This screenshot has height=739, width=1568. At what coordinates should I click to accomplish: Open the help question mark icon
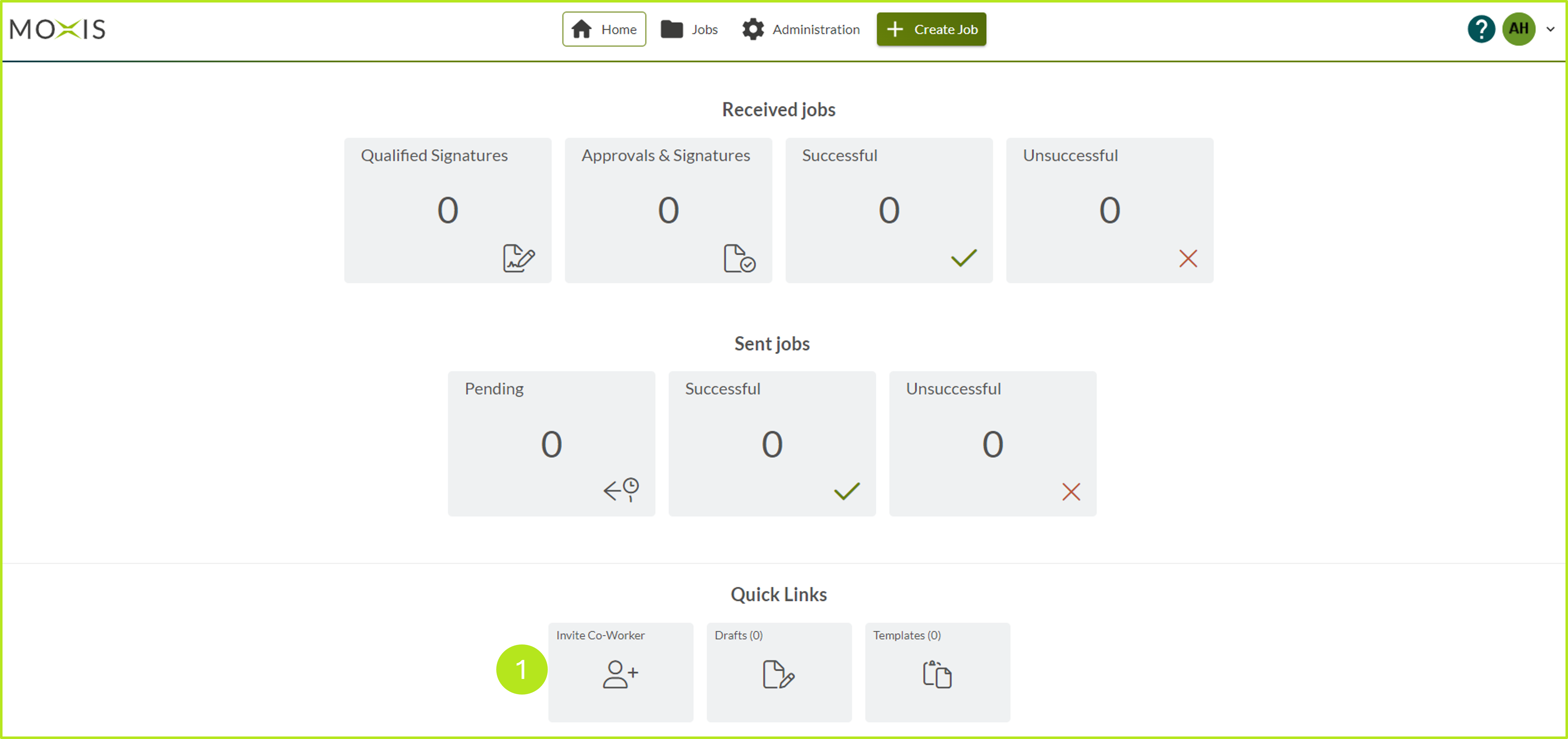coord(1481,29)
